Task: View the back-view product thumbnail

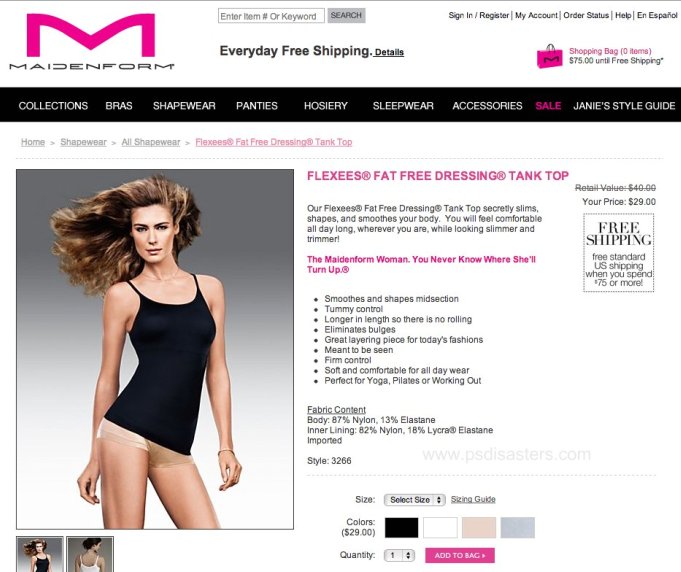Action: point(90,554)
